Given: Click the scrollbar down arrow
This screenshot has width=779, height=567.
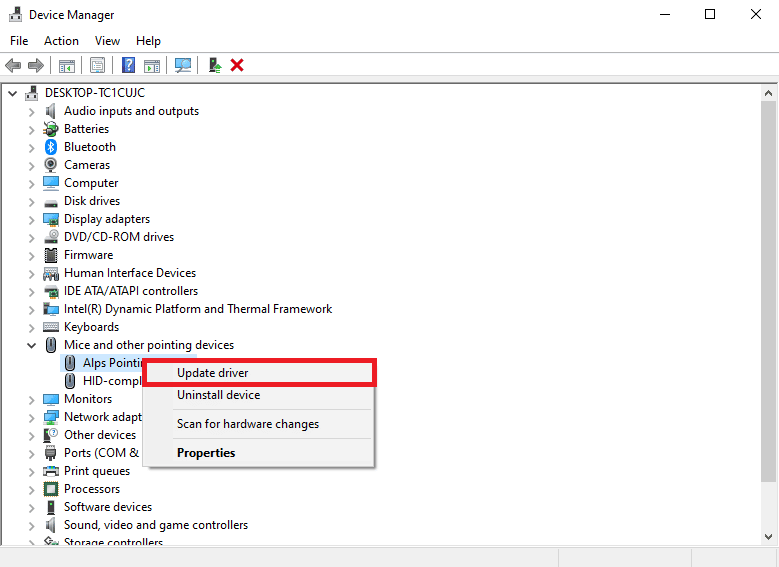Looking at the screenshot, I should click(768, 537).
